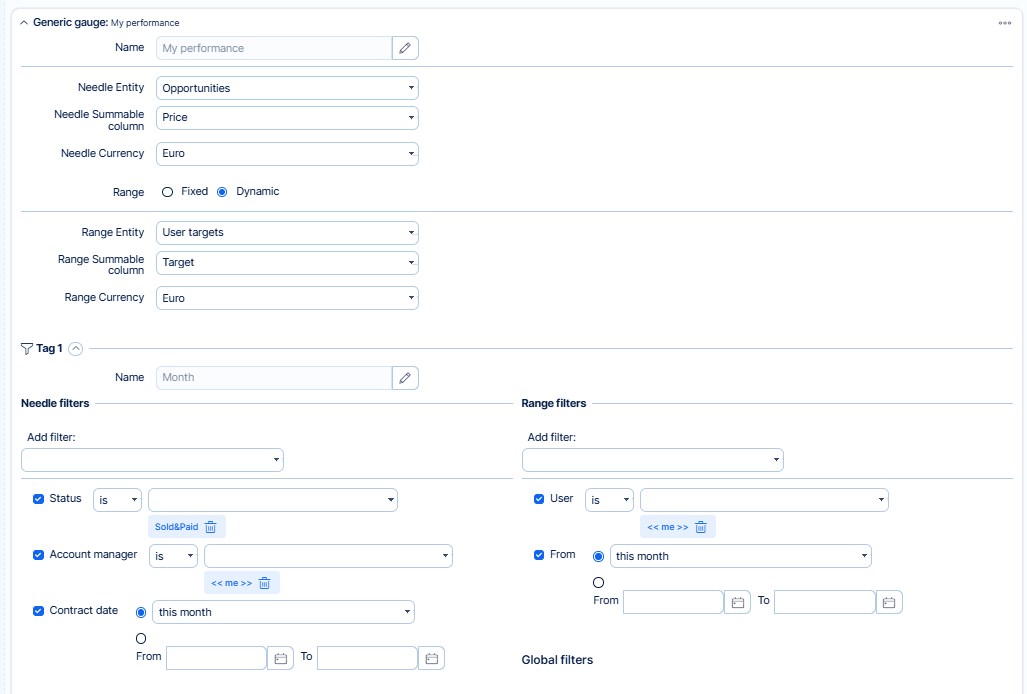Click the Contract date From input field

click(216, 658)
